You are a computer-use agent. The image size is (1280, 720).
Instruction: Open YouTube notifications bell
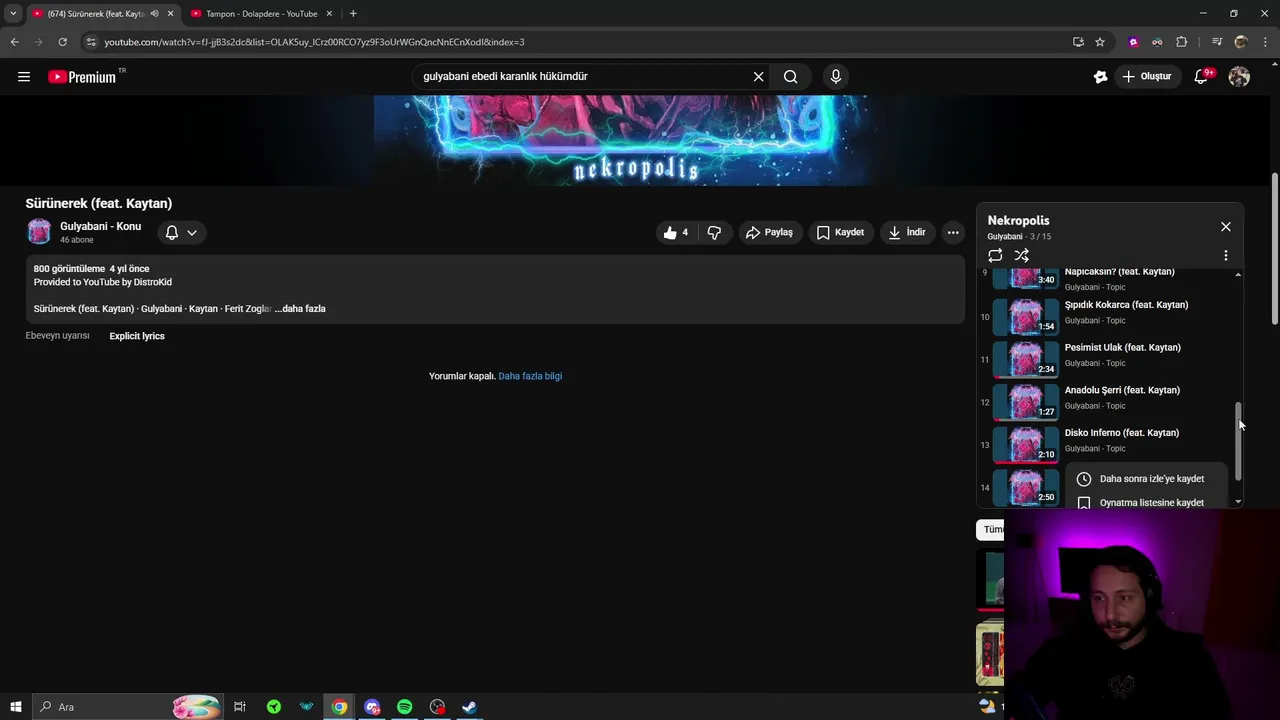[x=1202, y=77]
